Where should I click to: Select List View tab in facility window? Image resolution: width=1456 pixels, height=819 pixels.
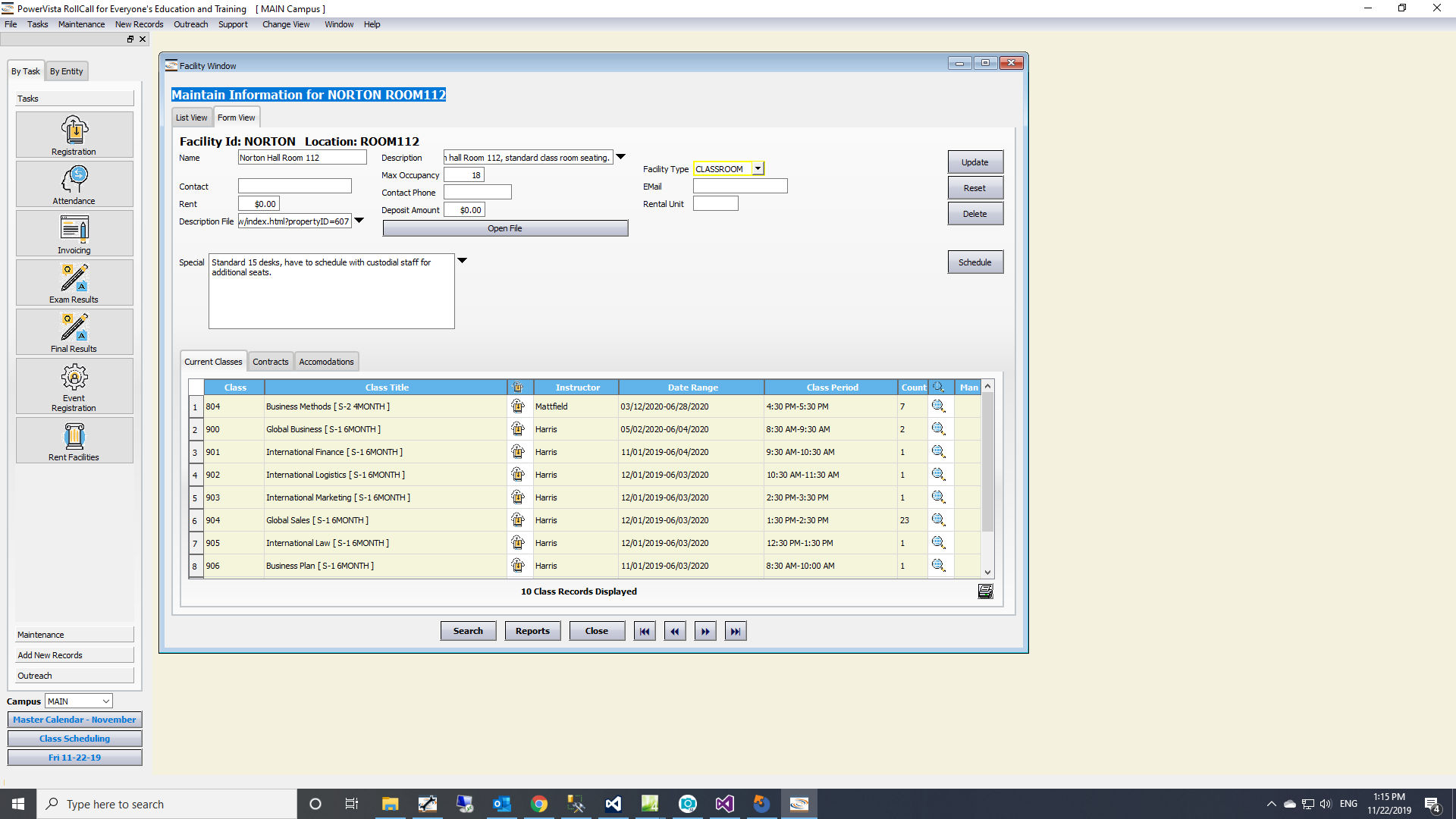coord(191,118)
